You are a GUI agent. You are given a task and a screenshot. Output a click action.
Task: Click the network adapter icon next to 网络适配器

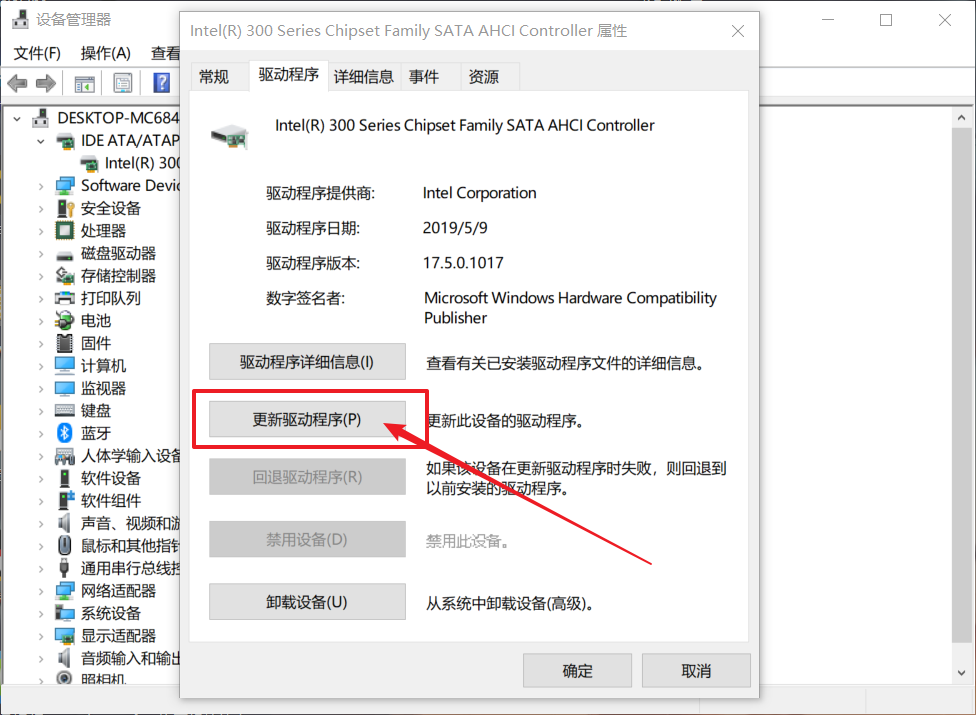[x=65, y=591]
